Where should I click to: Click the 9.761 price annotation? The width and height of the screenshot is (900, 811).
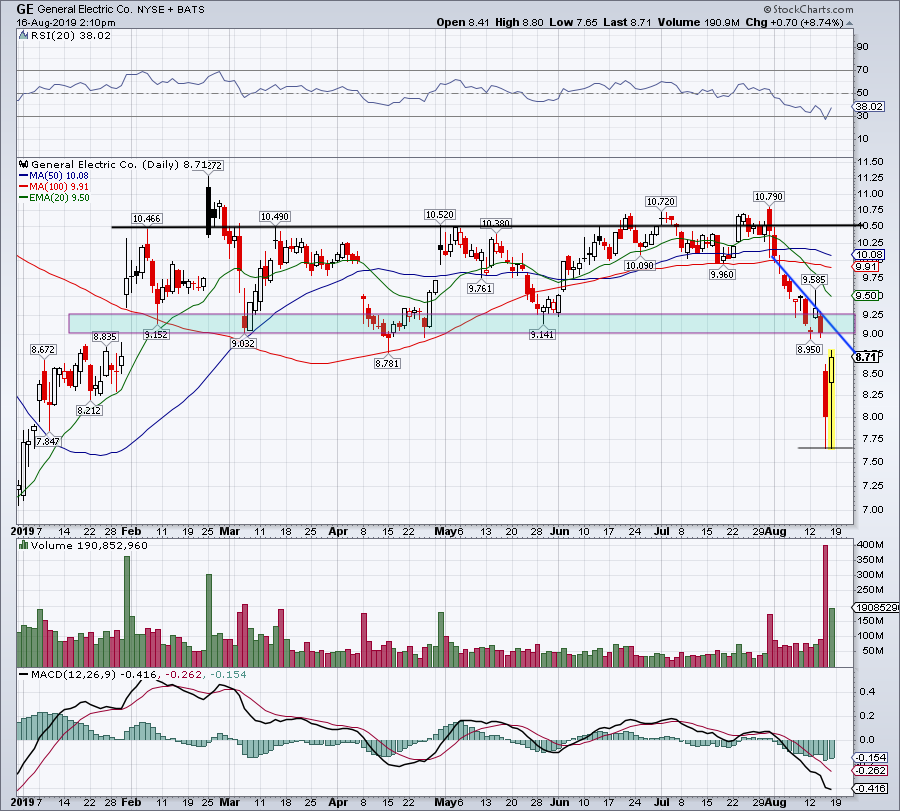[x=480, y=289]
